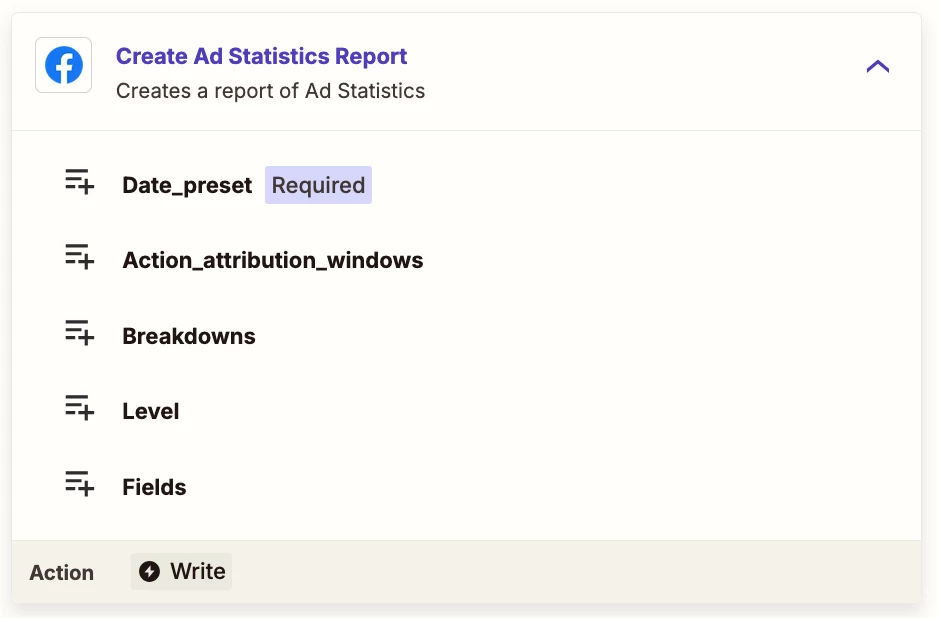The image size is (938, 618).
Task: Select the Fields field label
Action: click(x=154, y=487)
